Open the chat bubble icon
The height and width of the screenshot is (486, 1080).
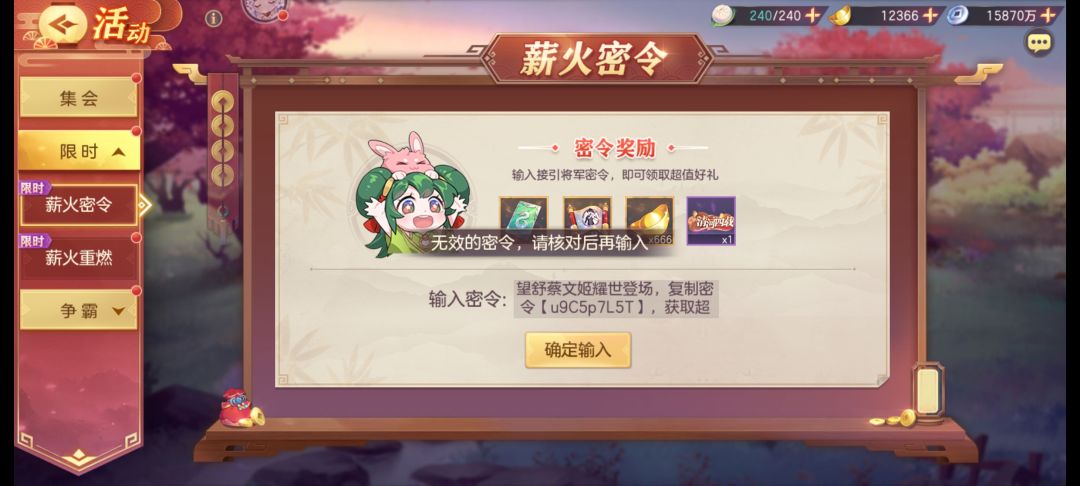point(1039,43)
